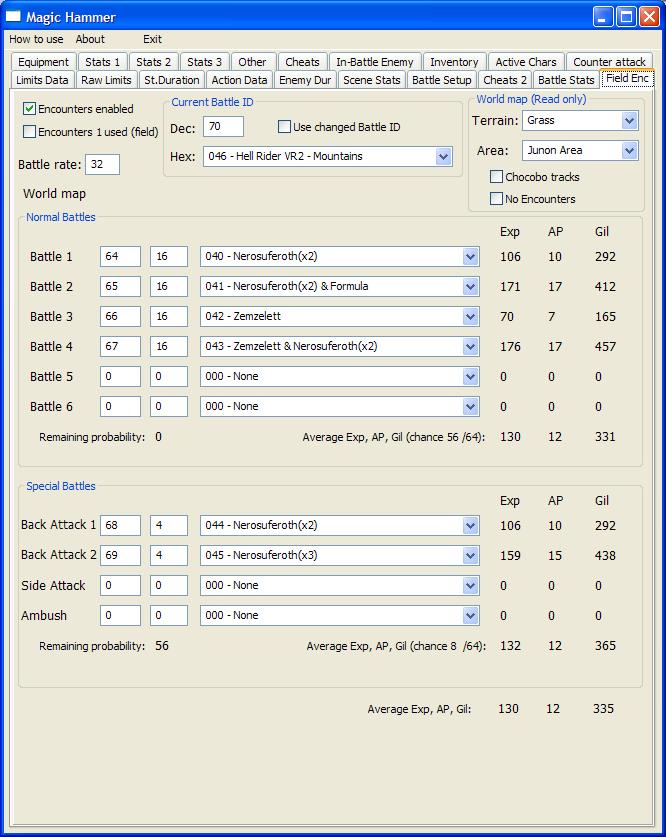This screenshot has height=837, width=666.
Task: Select the Battle Stats tab
Action: (x=566, y=80)
